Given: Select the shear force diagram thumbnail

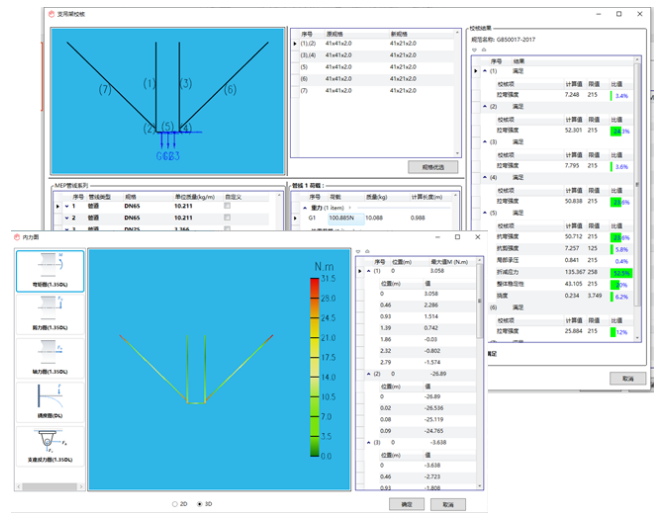Looking at the screenshot, I should click(48, 313).
